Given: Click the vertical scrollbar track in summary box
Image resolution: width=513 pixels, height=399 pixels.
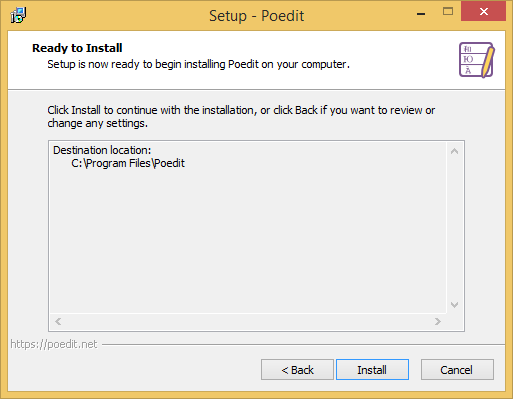Looking at the screenshot, I should tap(454, 228).
